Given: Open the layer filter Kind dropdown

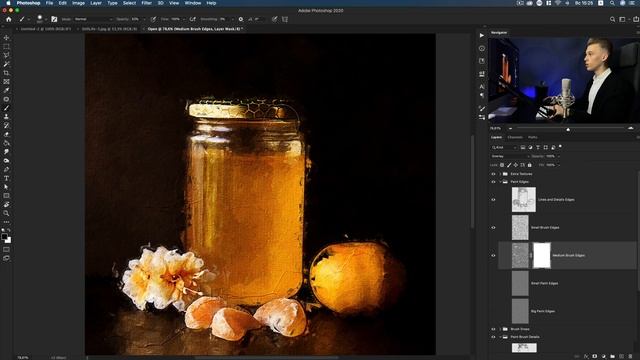Looking at the screenshot, I should click(504, 147).
